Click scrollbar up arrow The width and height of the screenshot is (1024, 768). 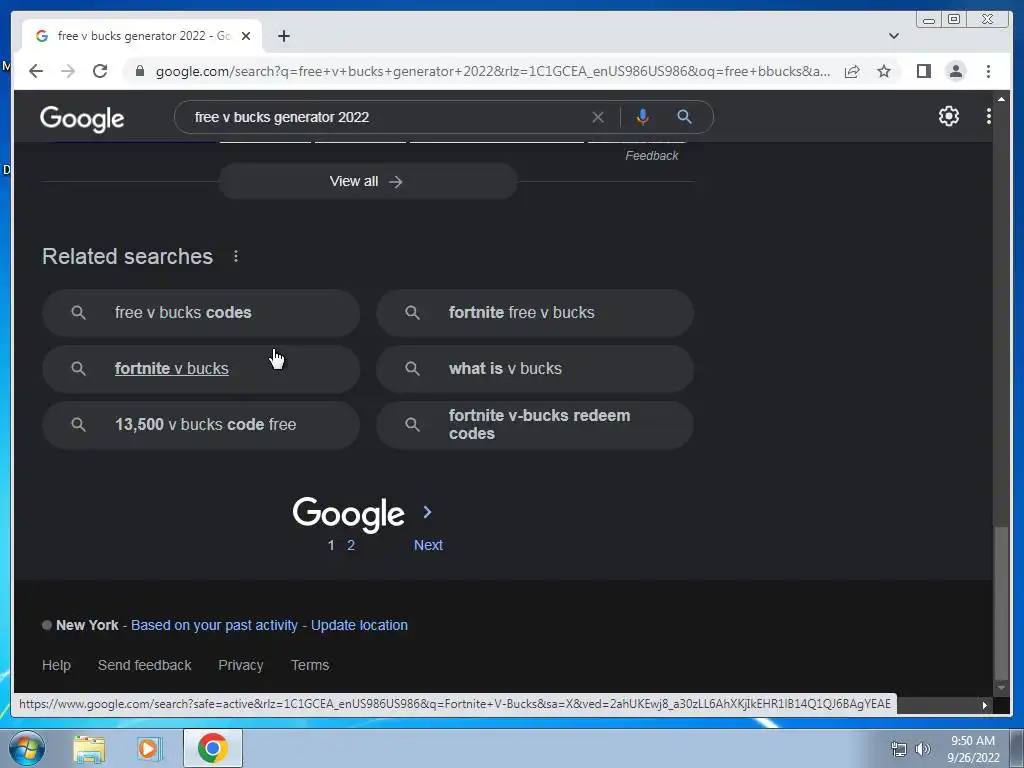tap(1001, 97)
